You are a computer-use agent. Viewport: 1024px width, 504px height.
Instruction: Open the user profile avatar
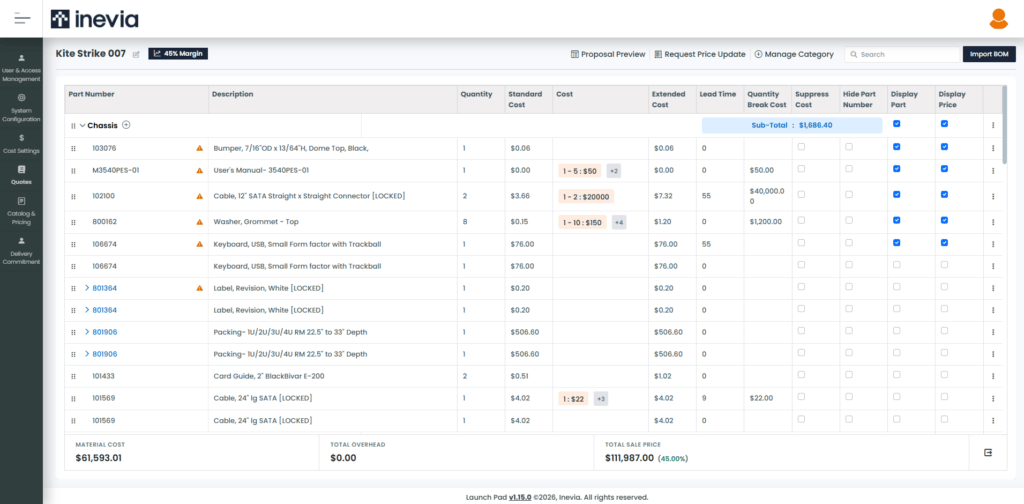click(999, 19)
